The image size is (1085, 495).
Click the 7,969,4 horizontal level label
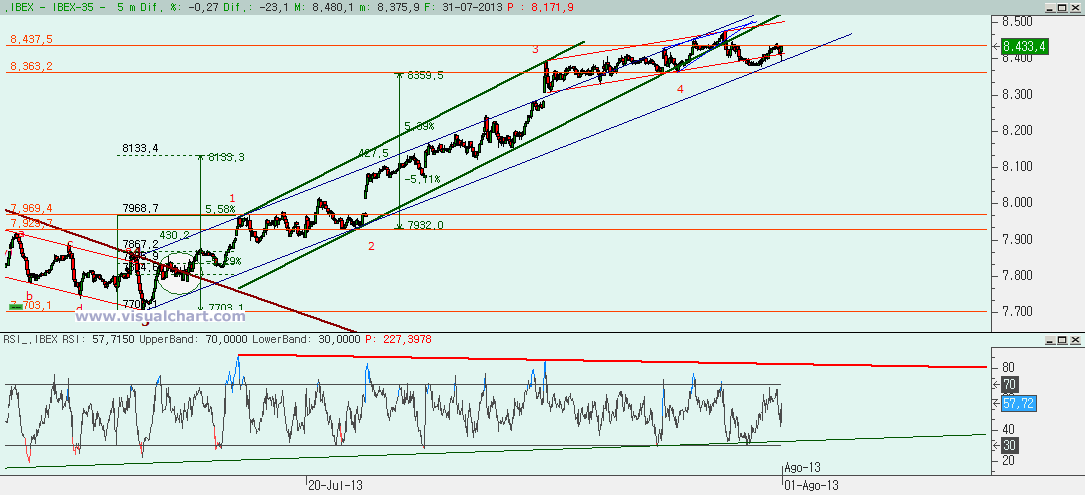tap(30, 208)
